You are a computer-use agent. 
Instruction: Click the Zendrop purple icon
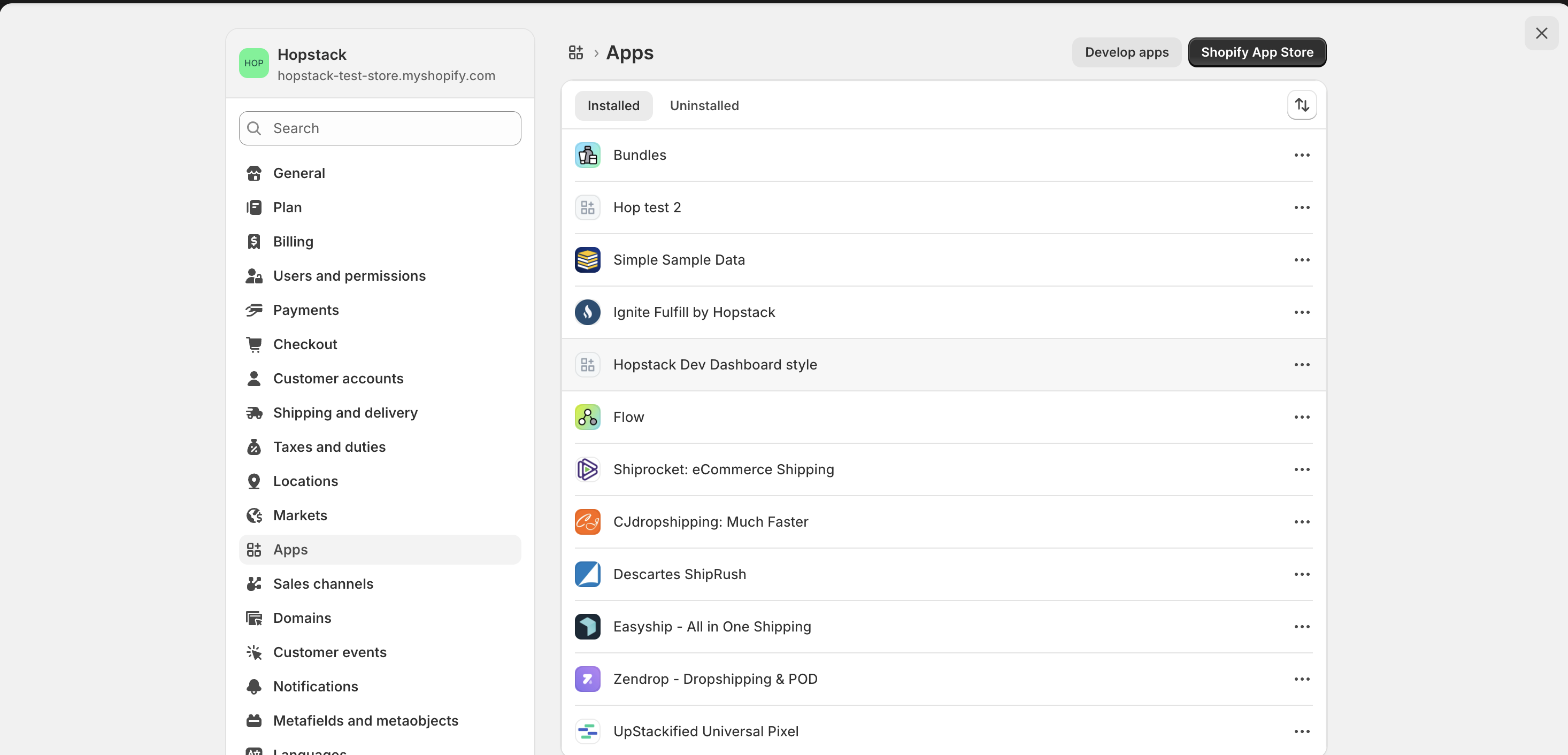click(587, 679)
